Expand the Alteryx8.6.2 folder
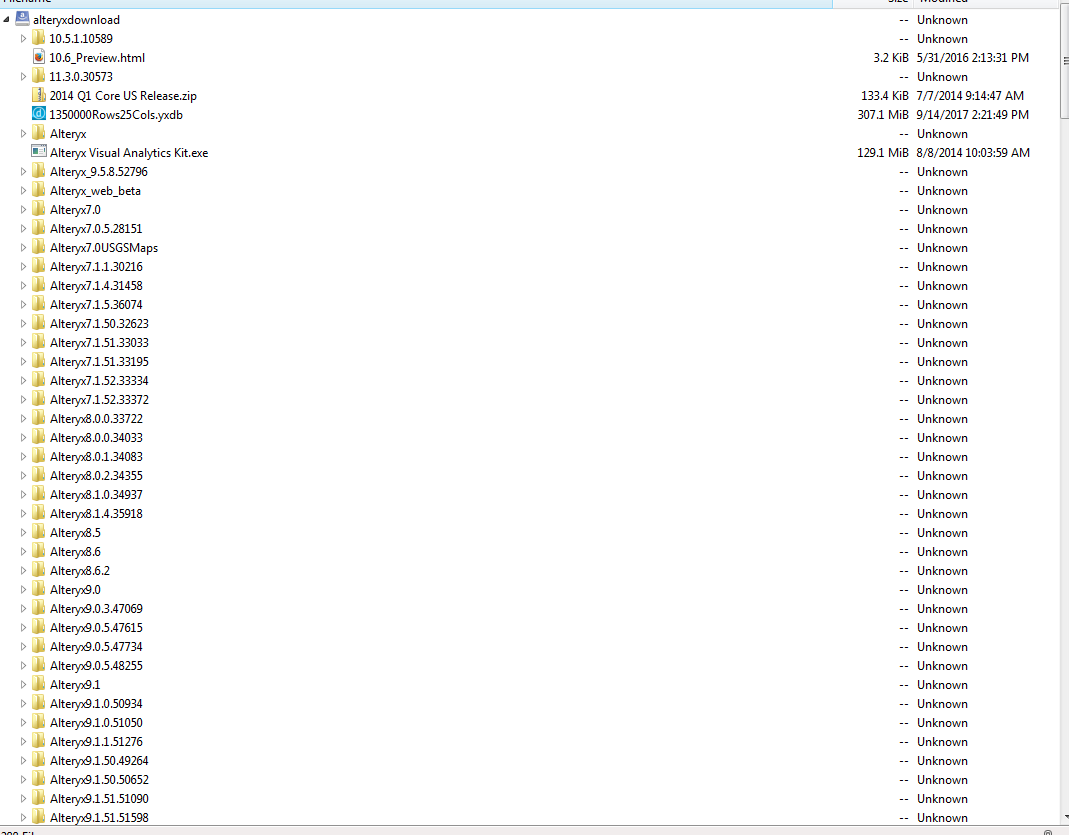The height and width of the screenshot is (835, 1069). (23, 571)
